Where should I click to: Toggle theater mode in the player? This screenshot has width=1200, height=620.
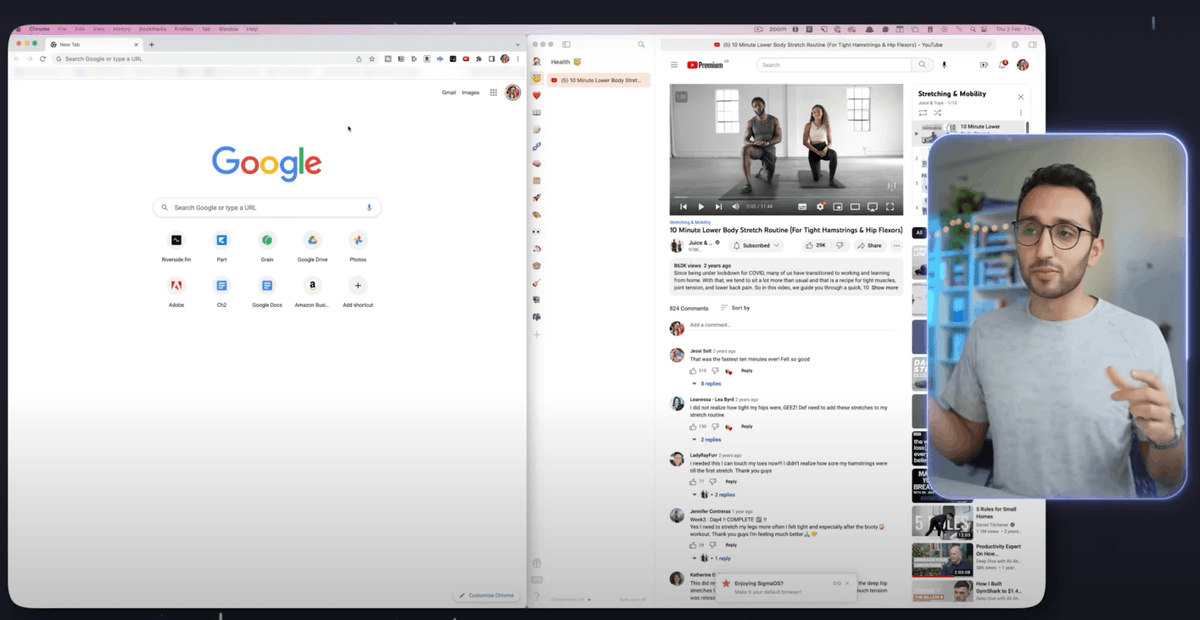click(855, 207)
